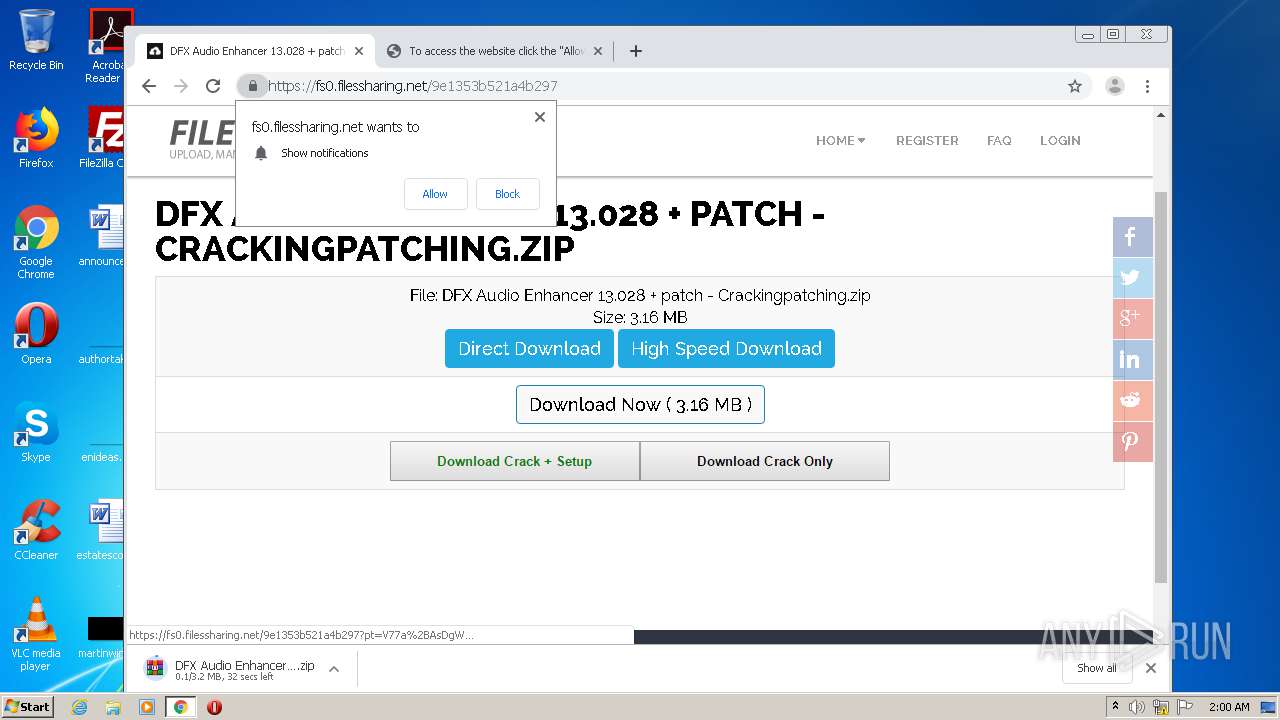Select the DFX Audio Enhancer 13.028 tab
Viewport: 1280px width, 720px height.
[x=256, y=51]
